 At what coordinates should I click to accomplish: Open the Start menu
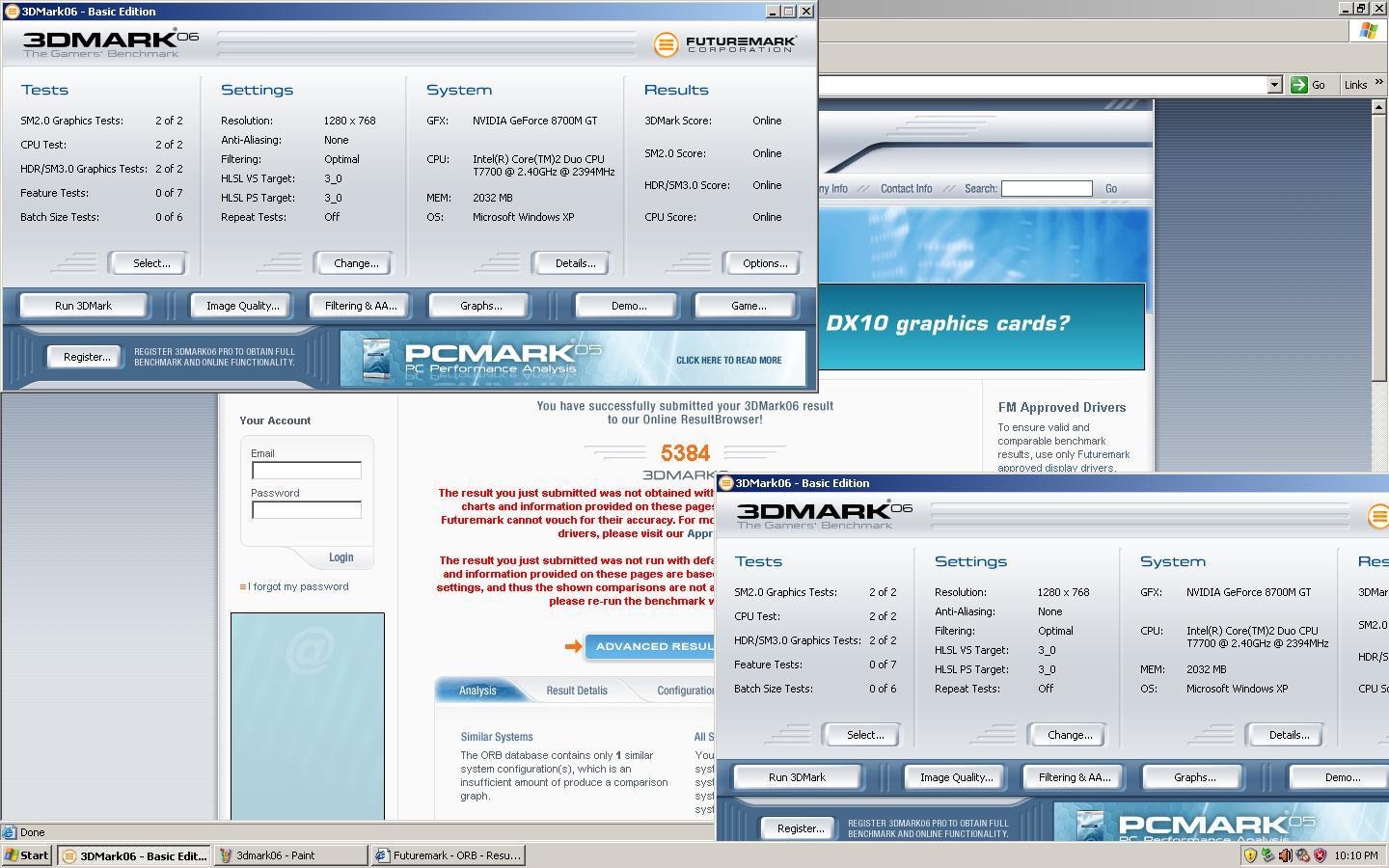pyautogui.click(x=27, y=855)
